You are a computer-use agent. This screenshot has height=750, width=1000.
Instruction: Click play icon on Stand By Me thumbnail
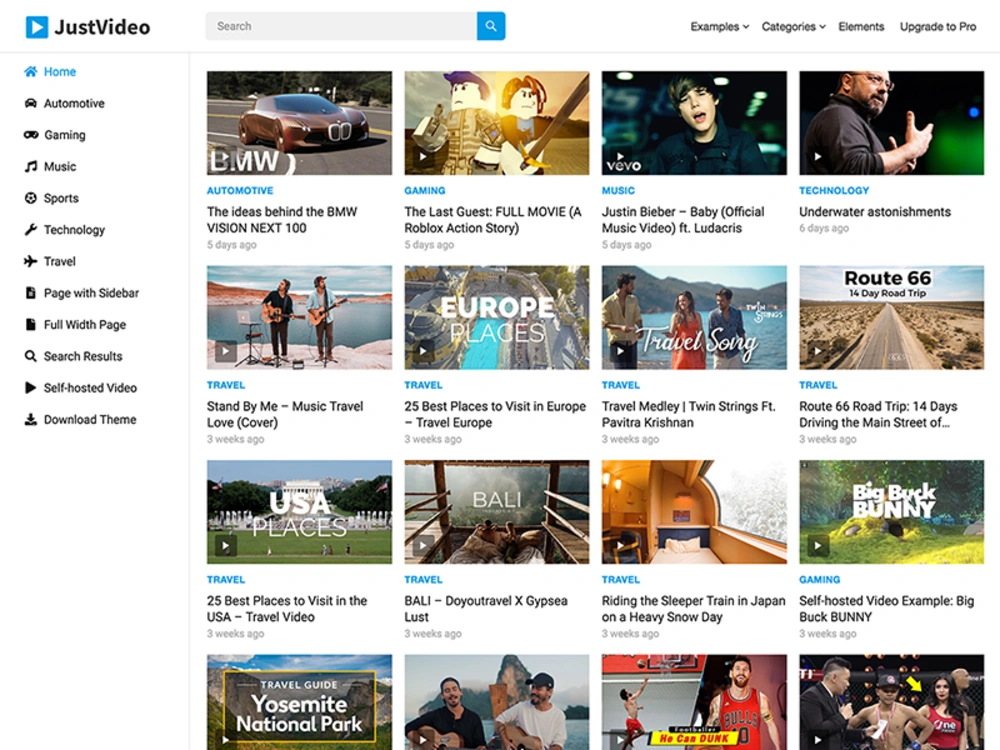click(225, 351)
